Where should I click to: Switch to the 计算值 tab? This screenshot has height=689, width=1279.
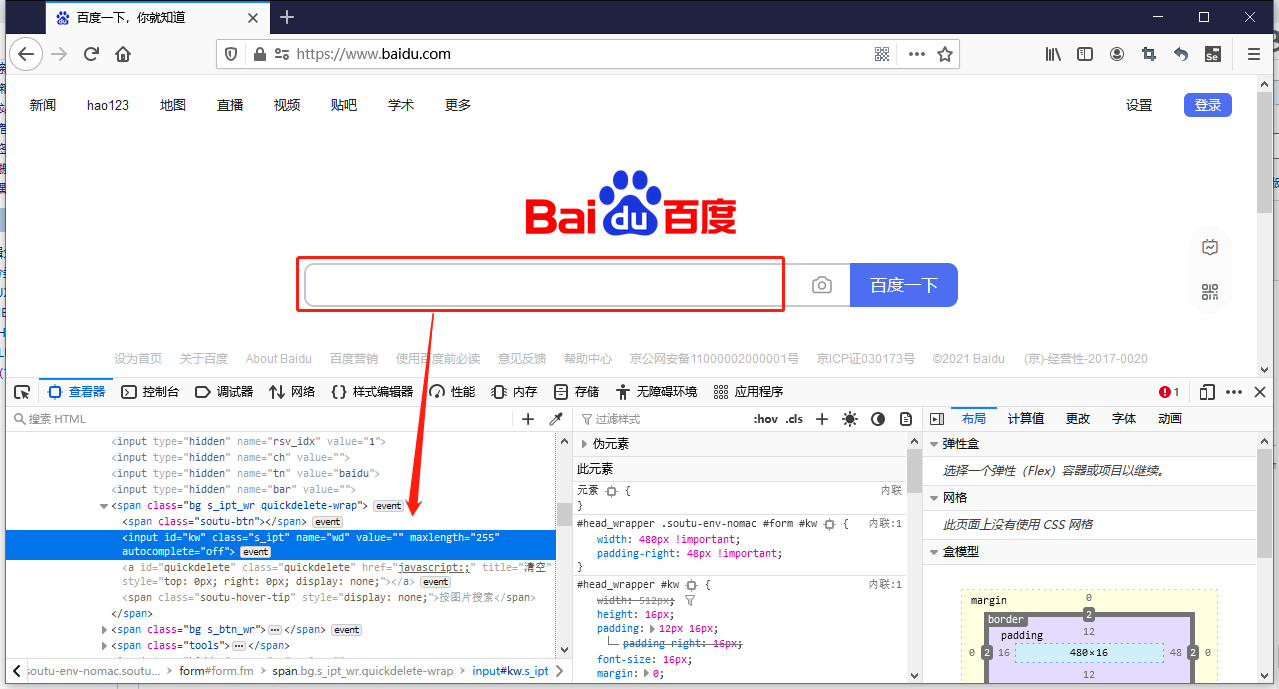pos(1025,419)
